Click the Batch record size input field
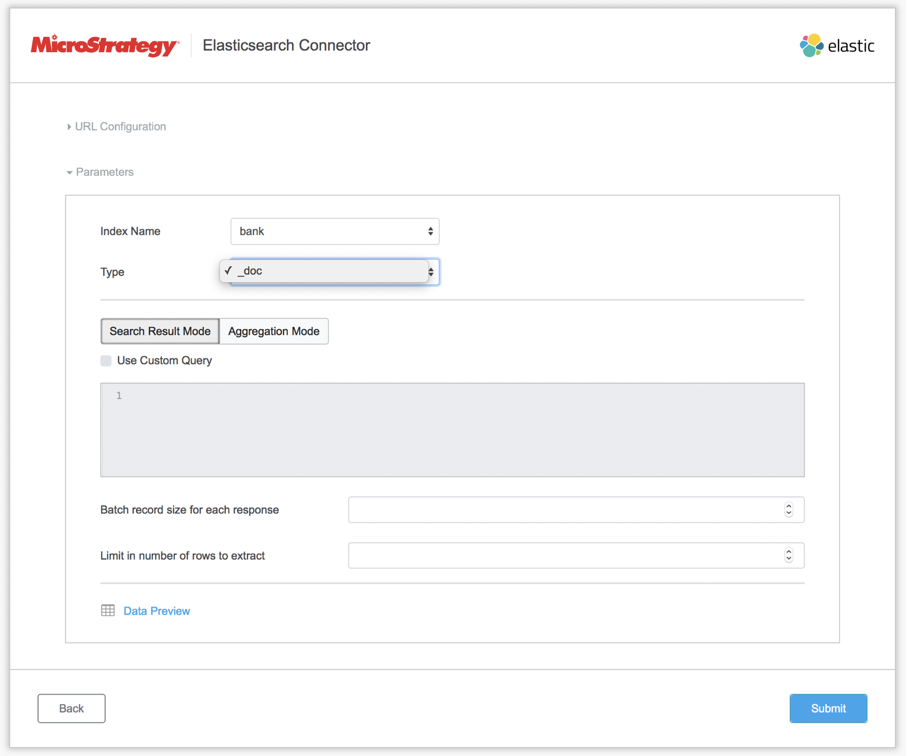Image resolution: width=906 pixels, height=756 pixels. (x=564, y=510)
